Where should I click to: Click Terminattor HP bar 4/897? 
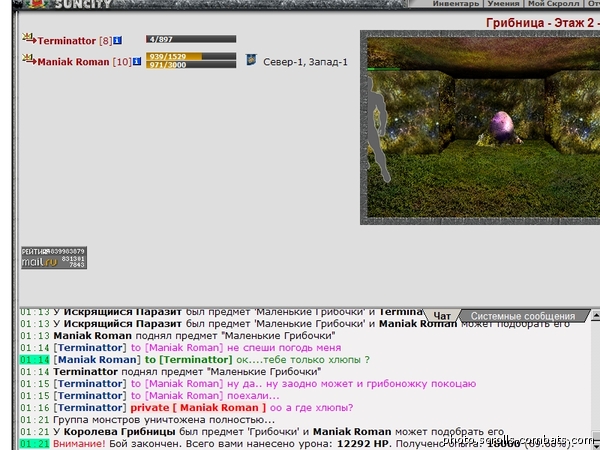tap(191, 39)
